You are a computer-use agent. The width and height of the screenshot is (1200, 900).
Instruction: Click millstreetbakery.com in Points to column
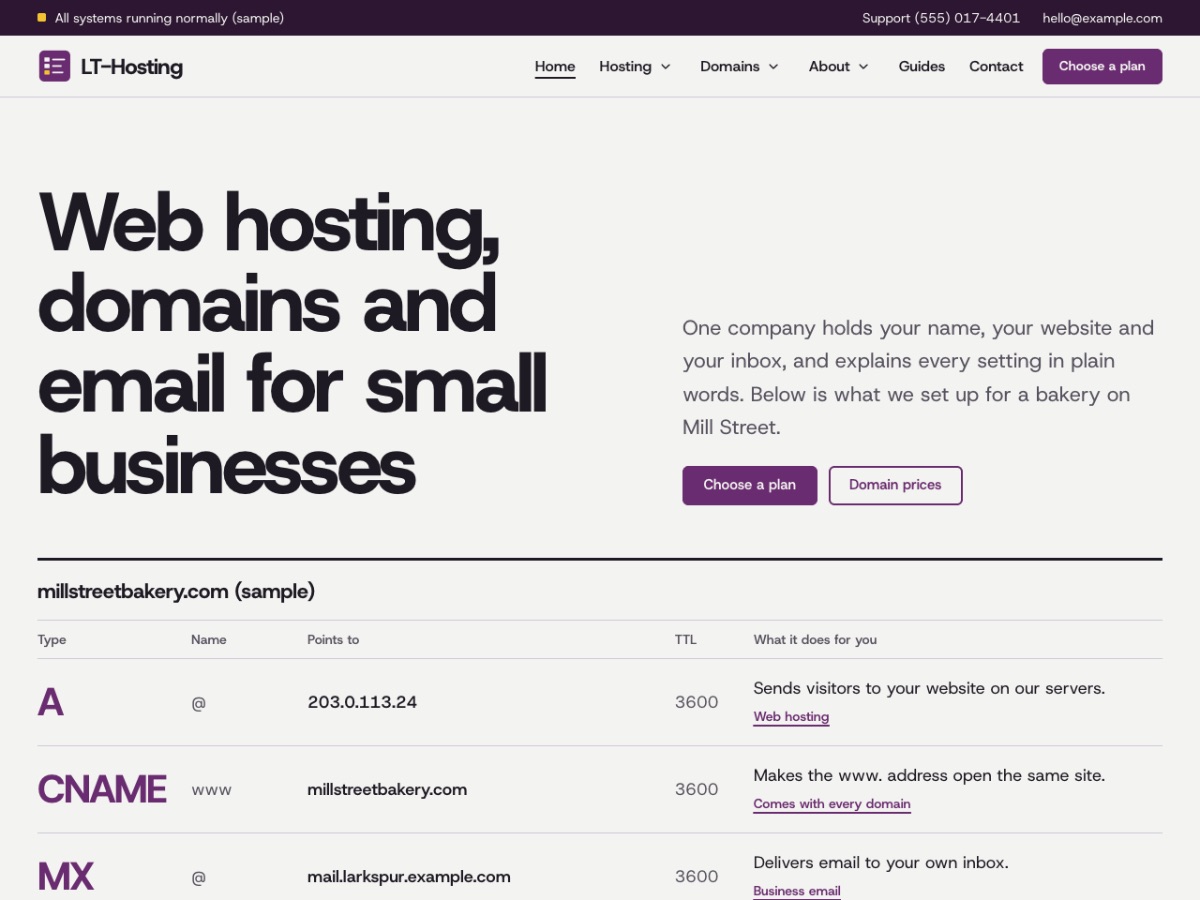click(387, 790)
